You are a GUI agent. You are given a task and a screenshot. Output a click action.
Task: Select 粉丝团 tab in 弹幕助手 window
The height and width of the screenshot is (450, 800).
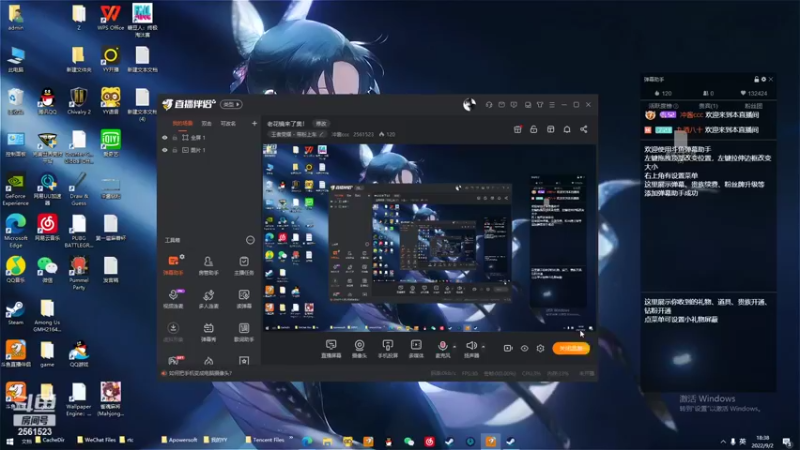(753, 106)
